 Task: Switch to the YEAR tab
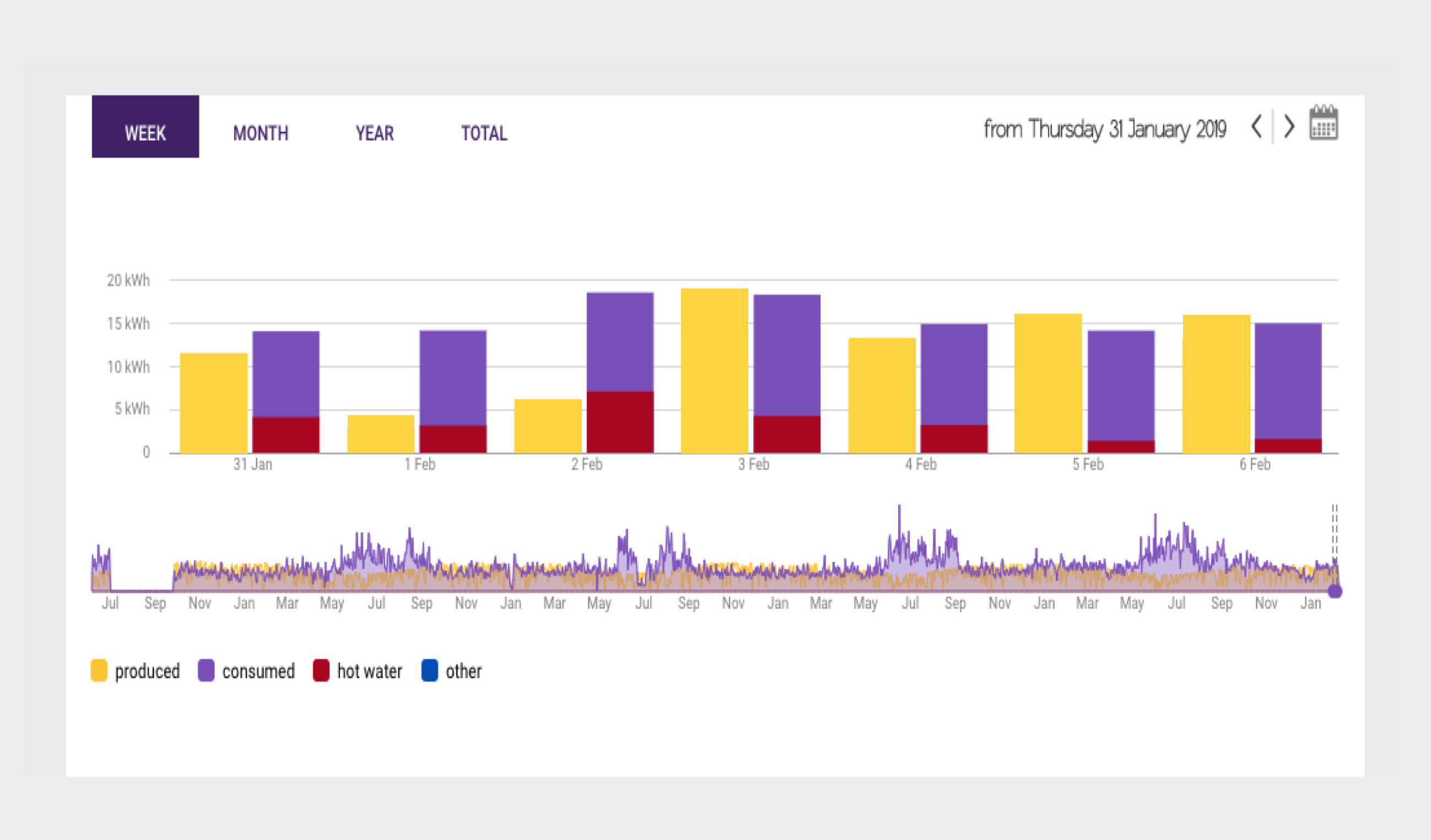(374, 133)
